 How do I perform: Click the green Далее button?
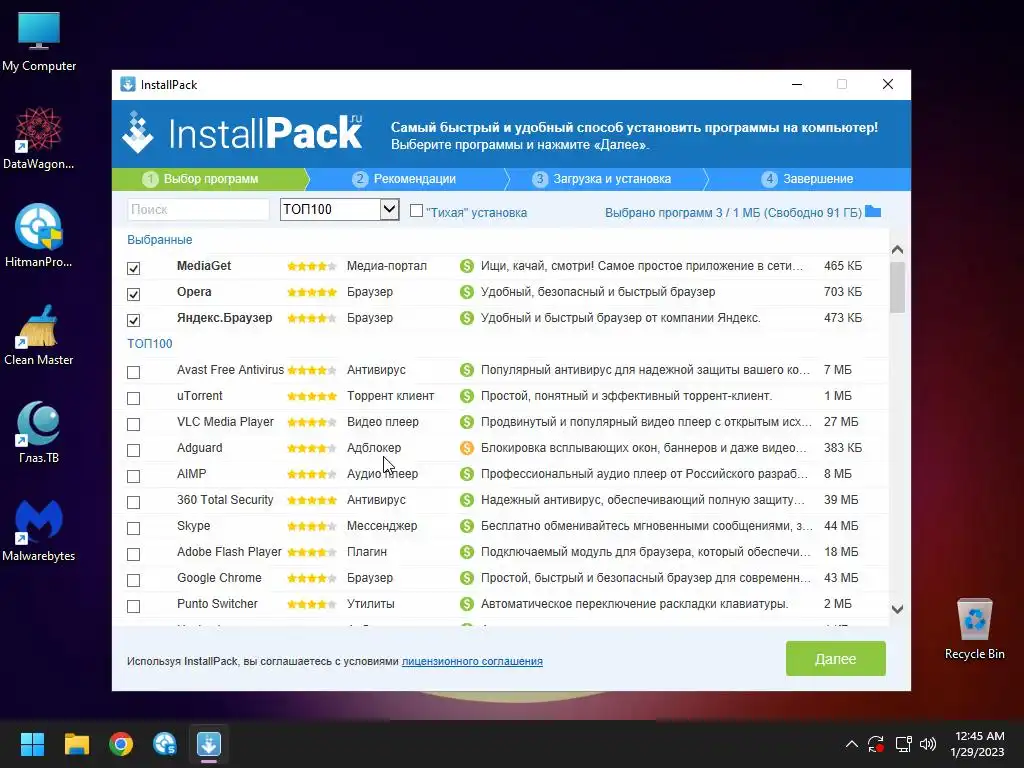835,659
